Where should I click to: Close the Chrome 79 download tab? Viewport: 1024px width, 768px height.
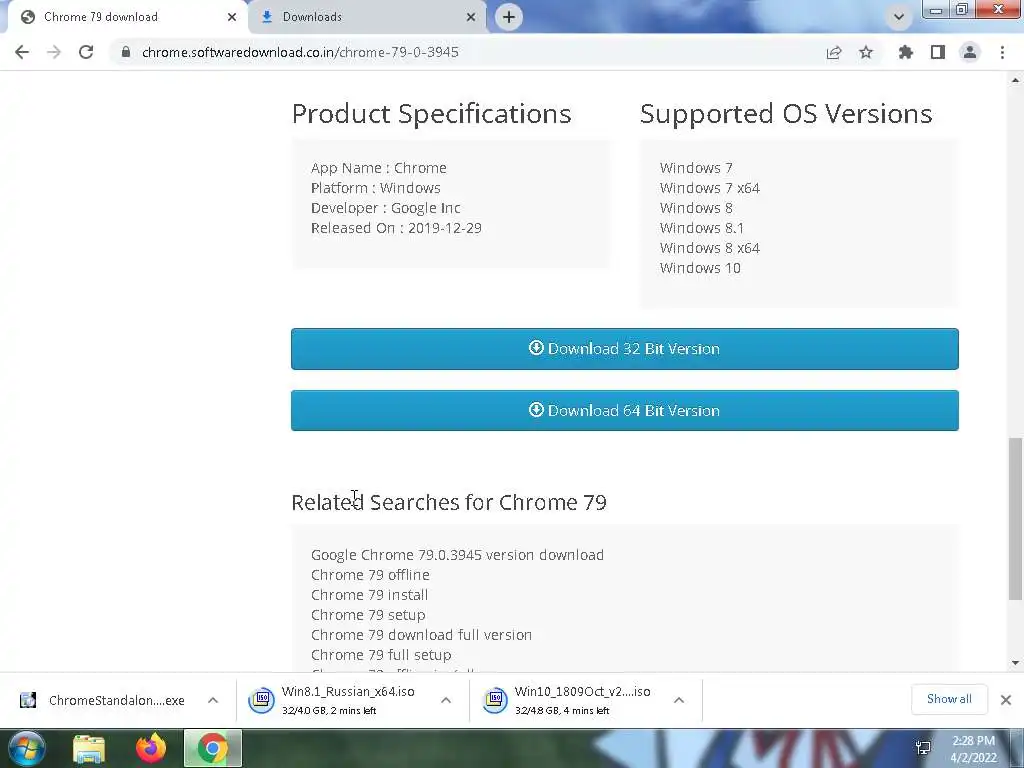232,17
